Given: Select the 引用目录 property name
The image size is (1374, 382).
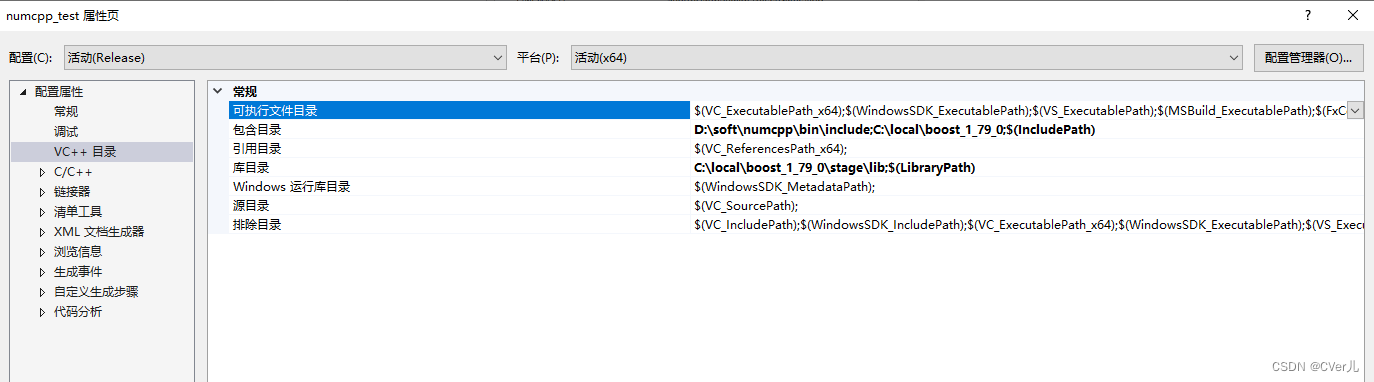Looking at the screenshot, I should pyautogui.click(x=257, y=149).
